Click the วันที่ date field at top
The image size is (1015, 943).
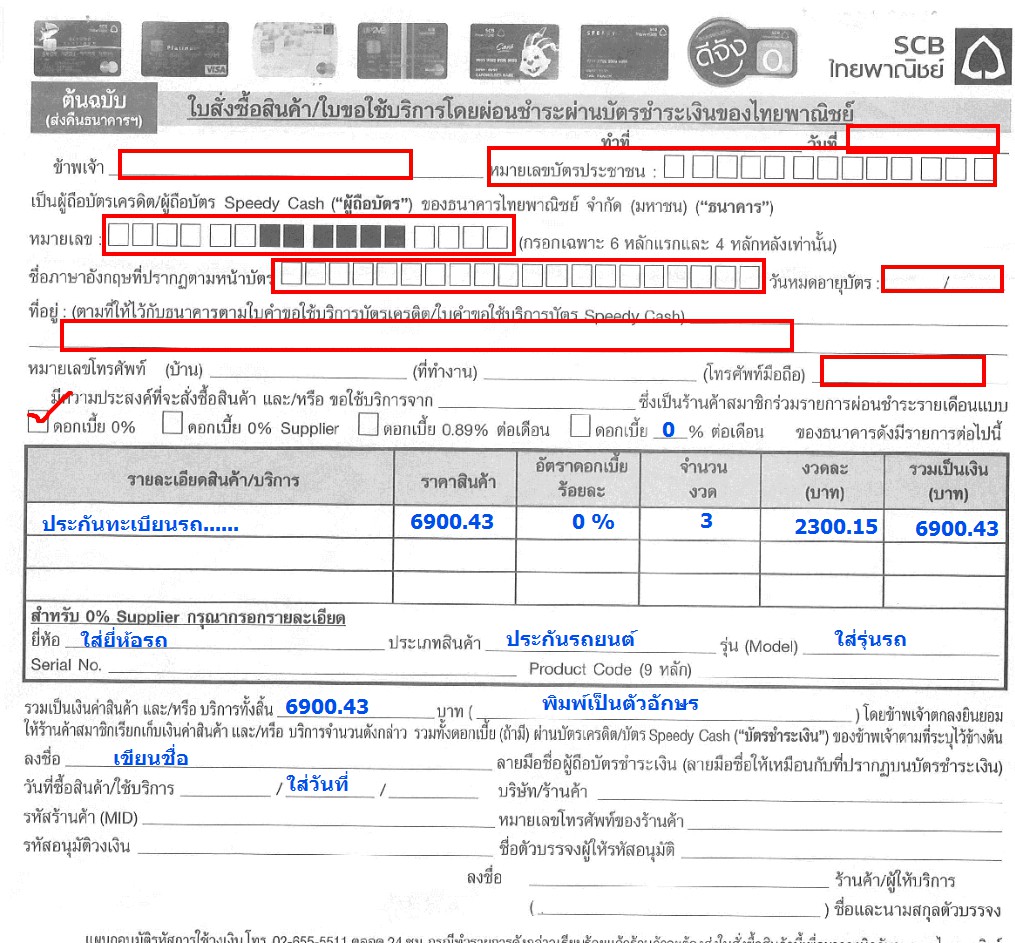tap(922, 137)
